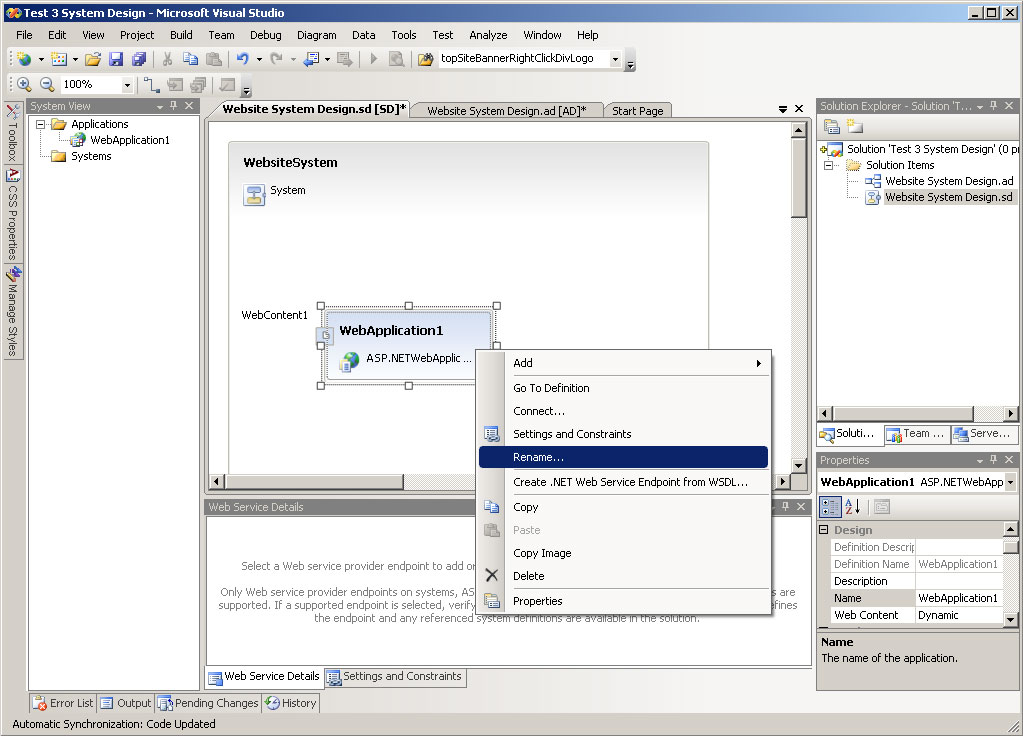The image size is (1023, 736).
Task: Switch Properties to Categorized view
Action: click(831, 506)
